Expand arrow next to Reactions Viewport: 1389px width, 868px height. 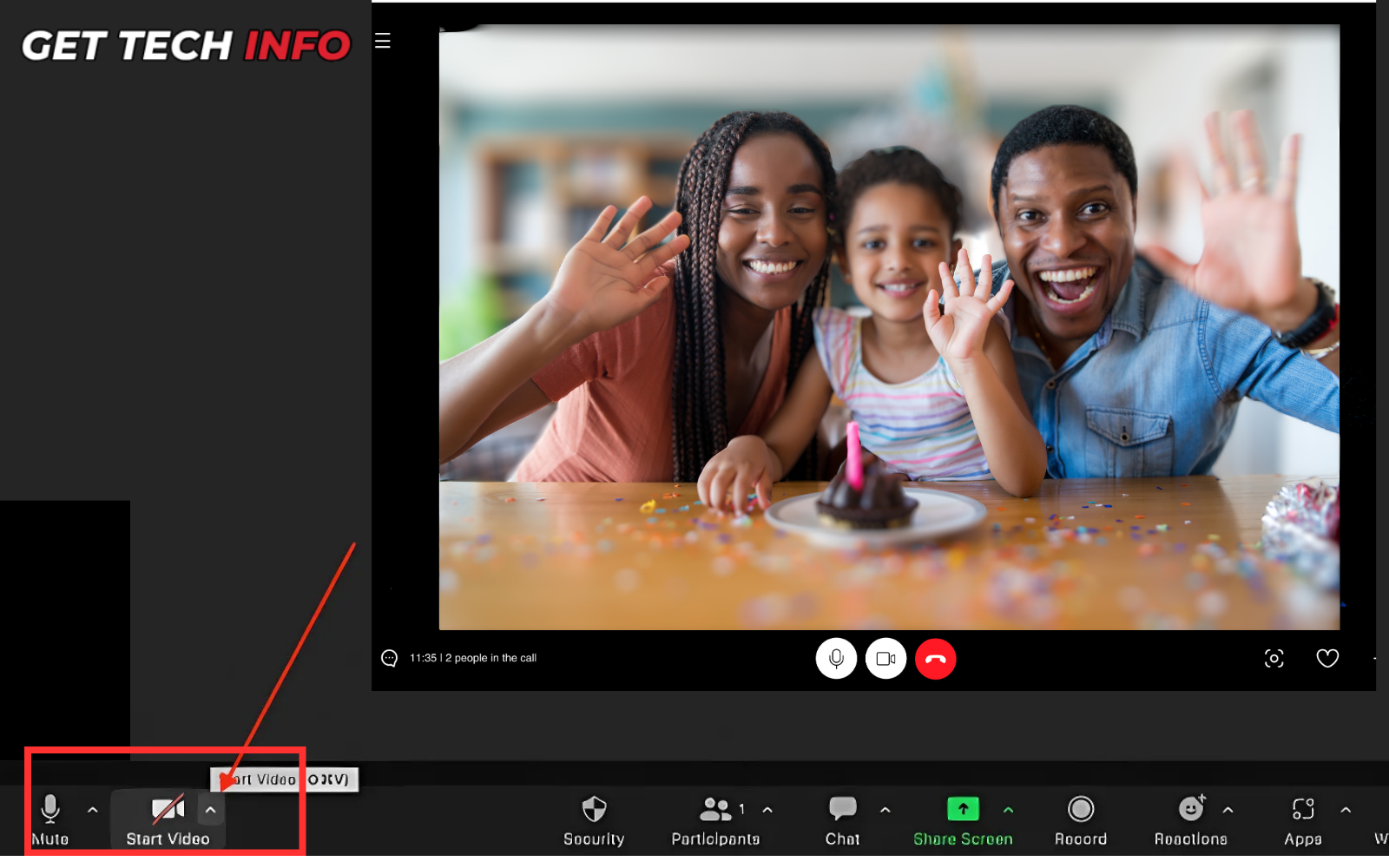click(x=1228, y=810)
